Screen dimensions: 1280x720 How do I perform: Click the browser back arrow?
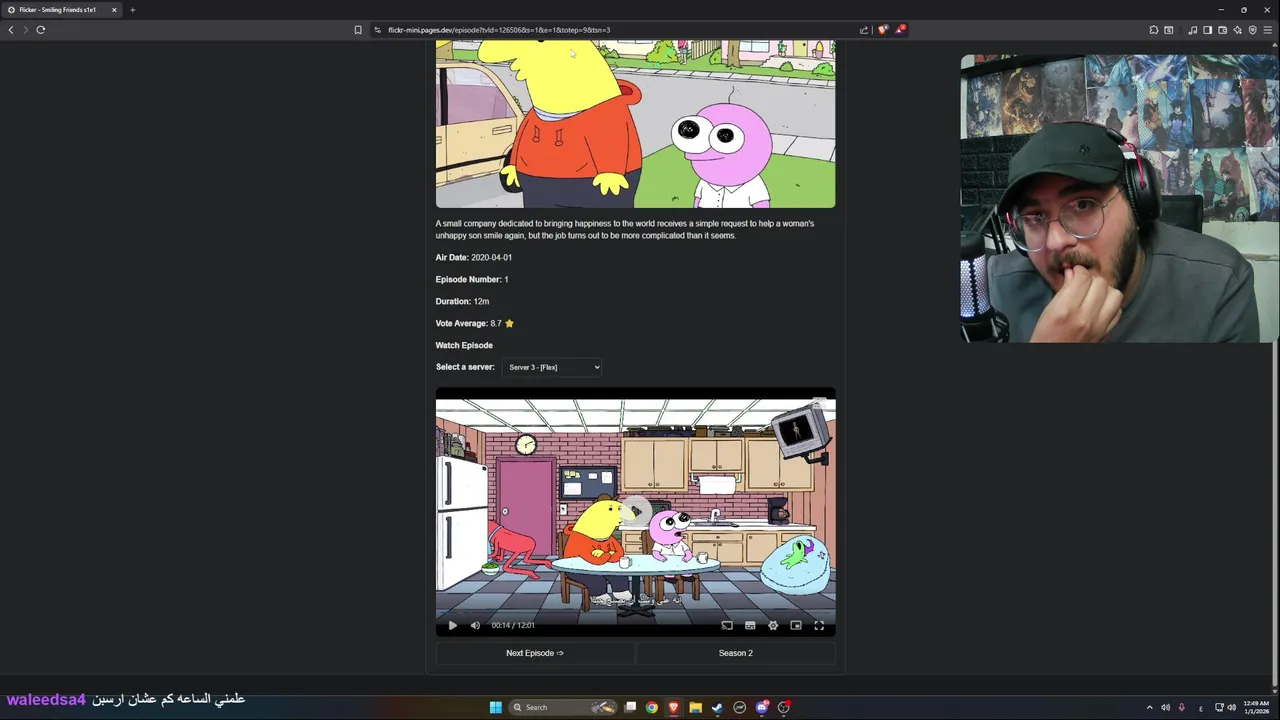click(x=11, y=30)
